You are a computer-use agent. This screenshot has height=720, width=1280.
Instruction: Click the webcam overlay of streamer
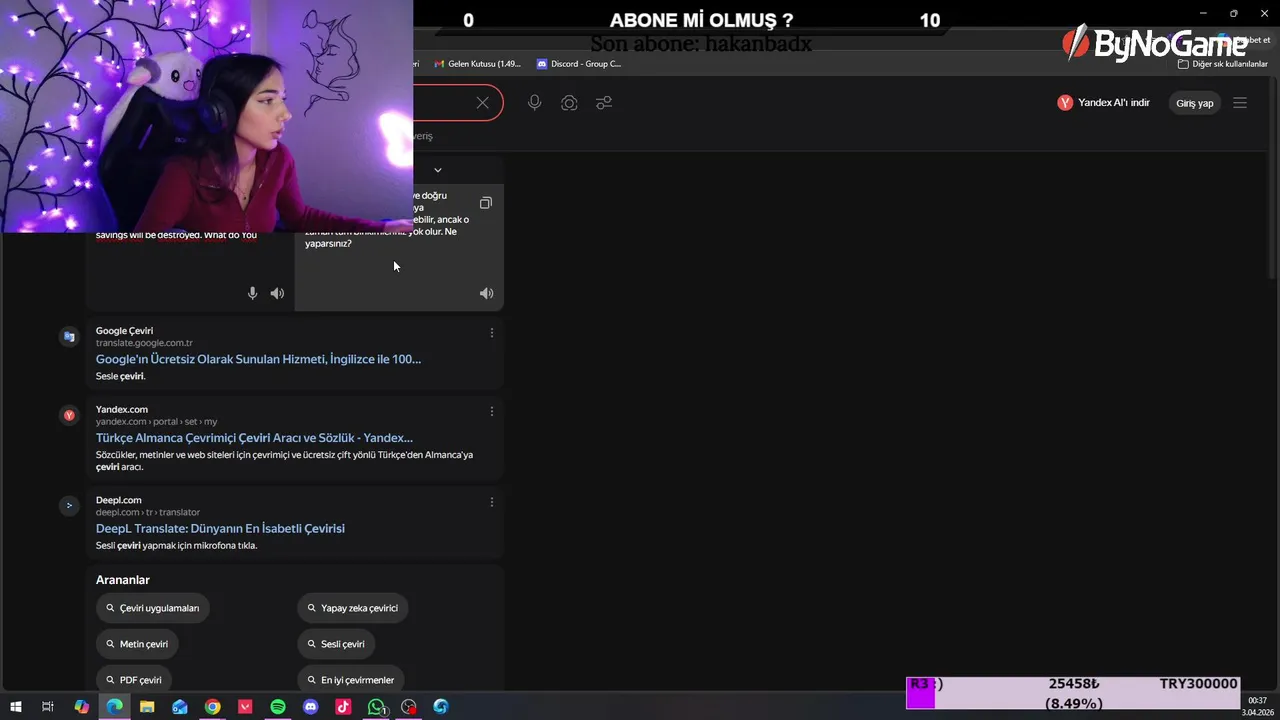pyautogui.click(x=207, y=116)
